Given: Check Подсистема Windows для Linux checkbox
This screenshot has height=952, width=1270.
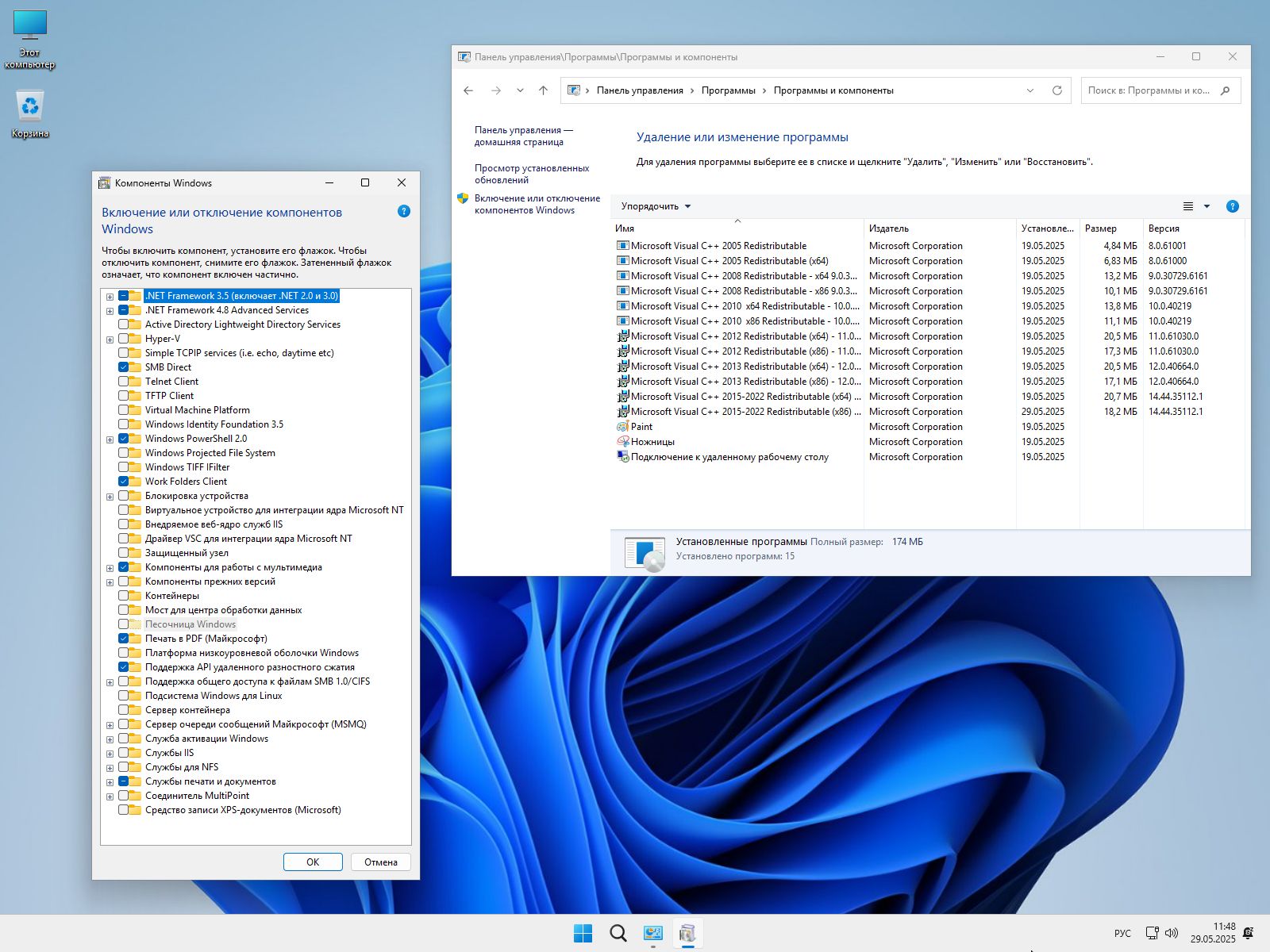Looking at the screenshot, I should 124,696.
